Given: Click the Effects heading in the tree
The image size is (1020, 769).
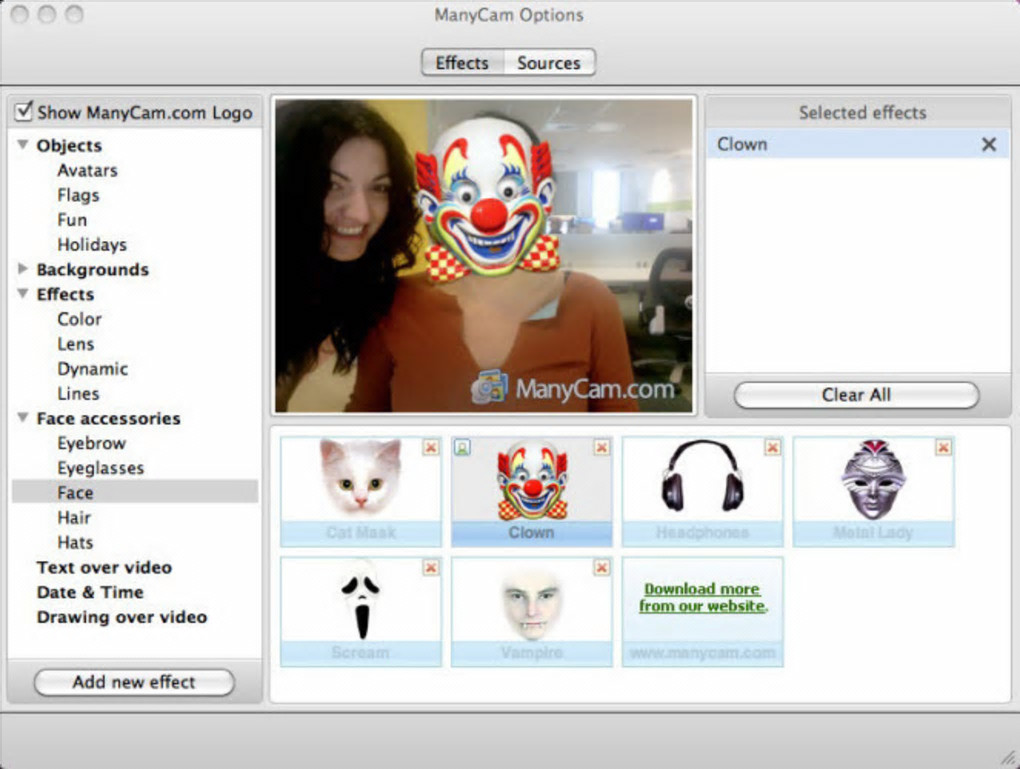Looking at the screenshot, I should coord(65,294).
